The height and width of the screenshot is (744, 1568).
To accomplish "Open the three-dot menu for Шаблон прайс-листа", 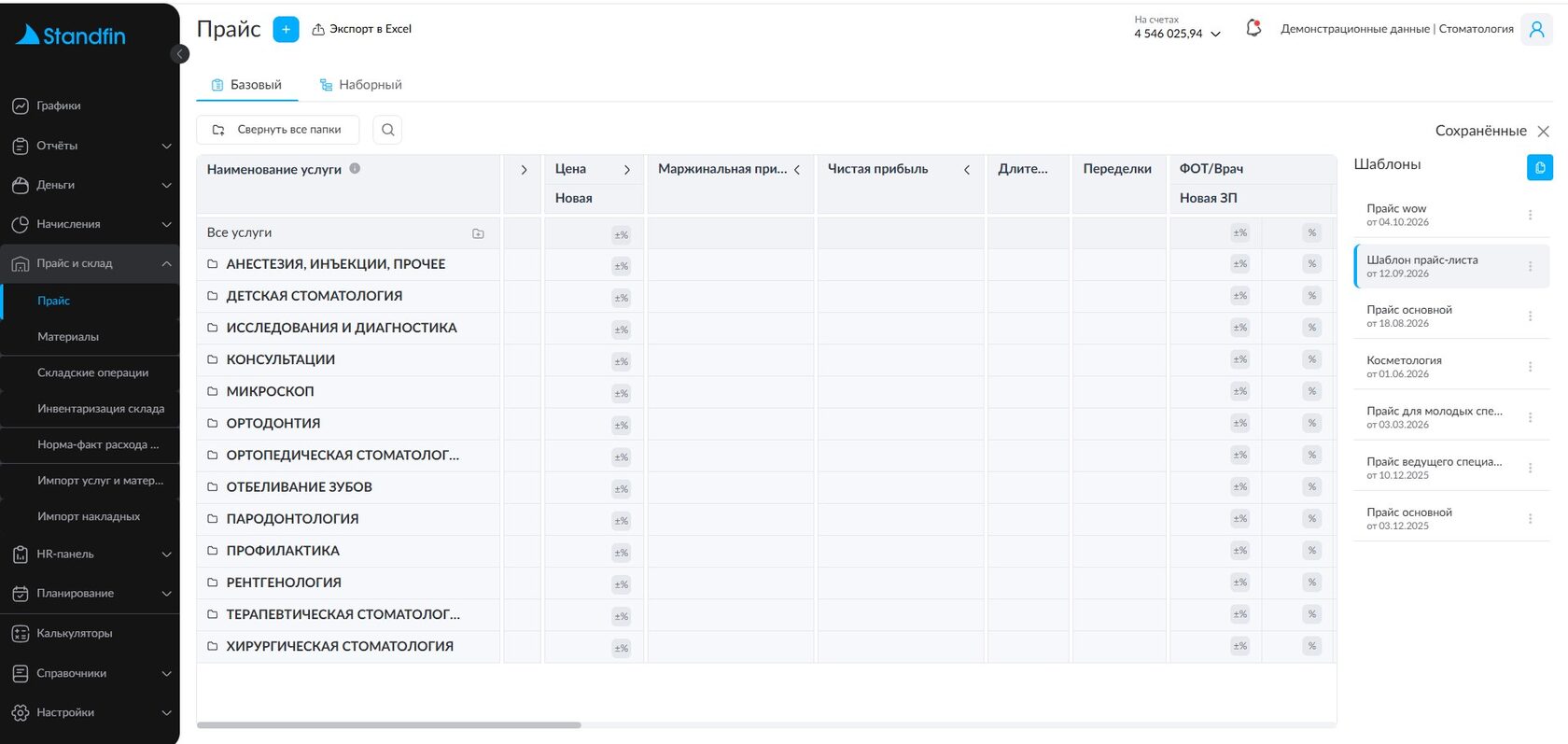I will (1530, 266).
